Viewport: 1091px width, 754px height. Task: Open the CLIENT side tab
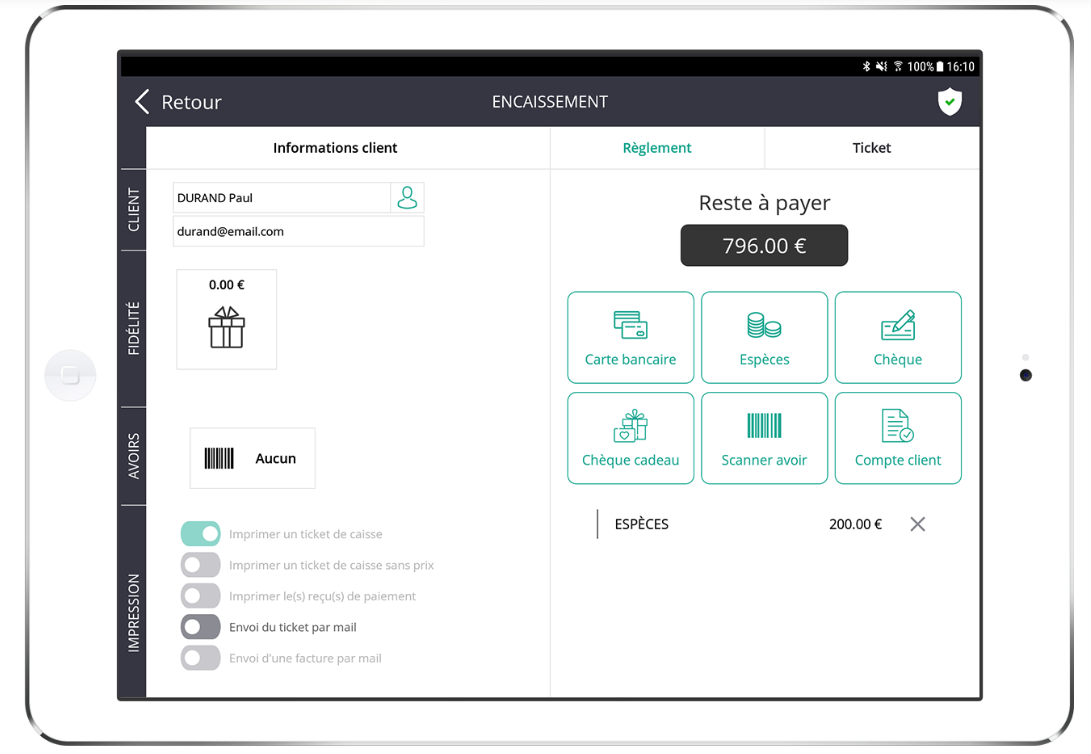133,209
